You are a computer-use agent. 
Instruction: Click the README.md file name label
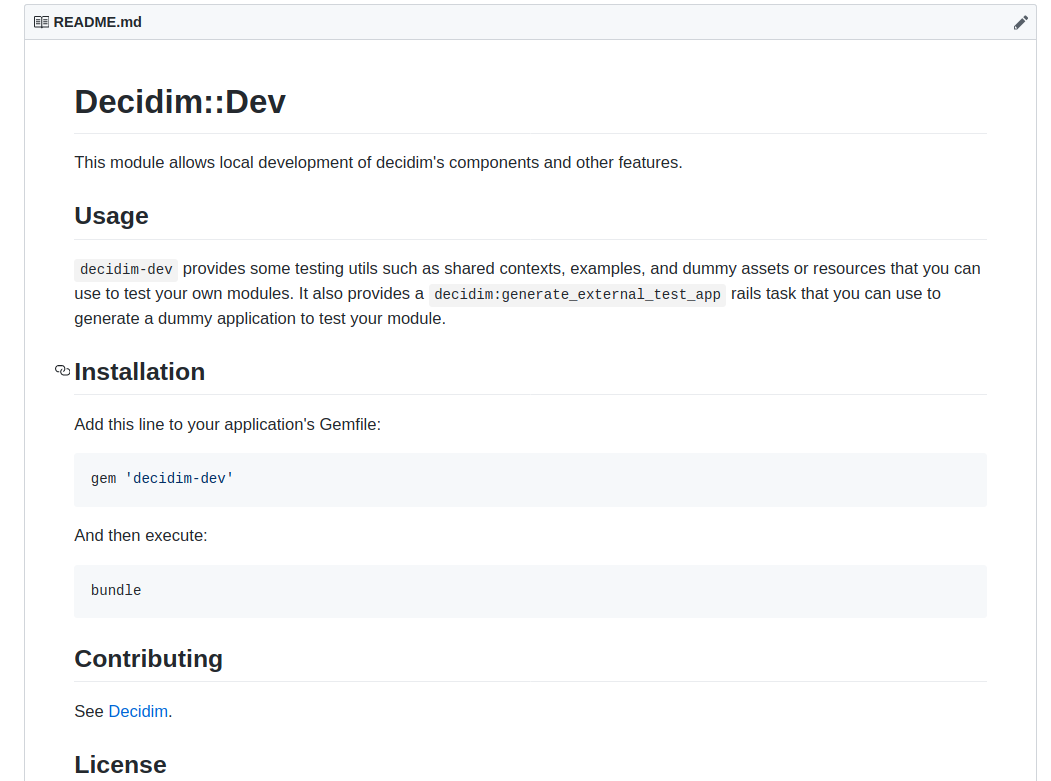coord(98,22)
